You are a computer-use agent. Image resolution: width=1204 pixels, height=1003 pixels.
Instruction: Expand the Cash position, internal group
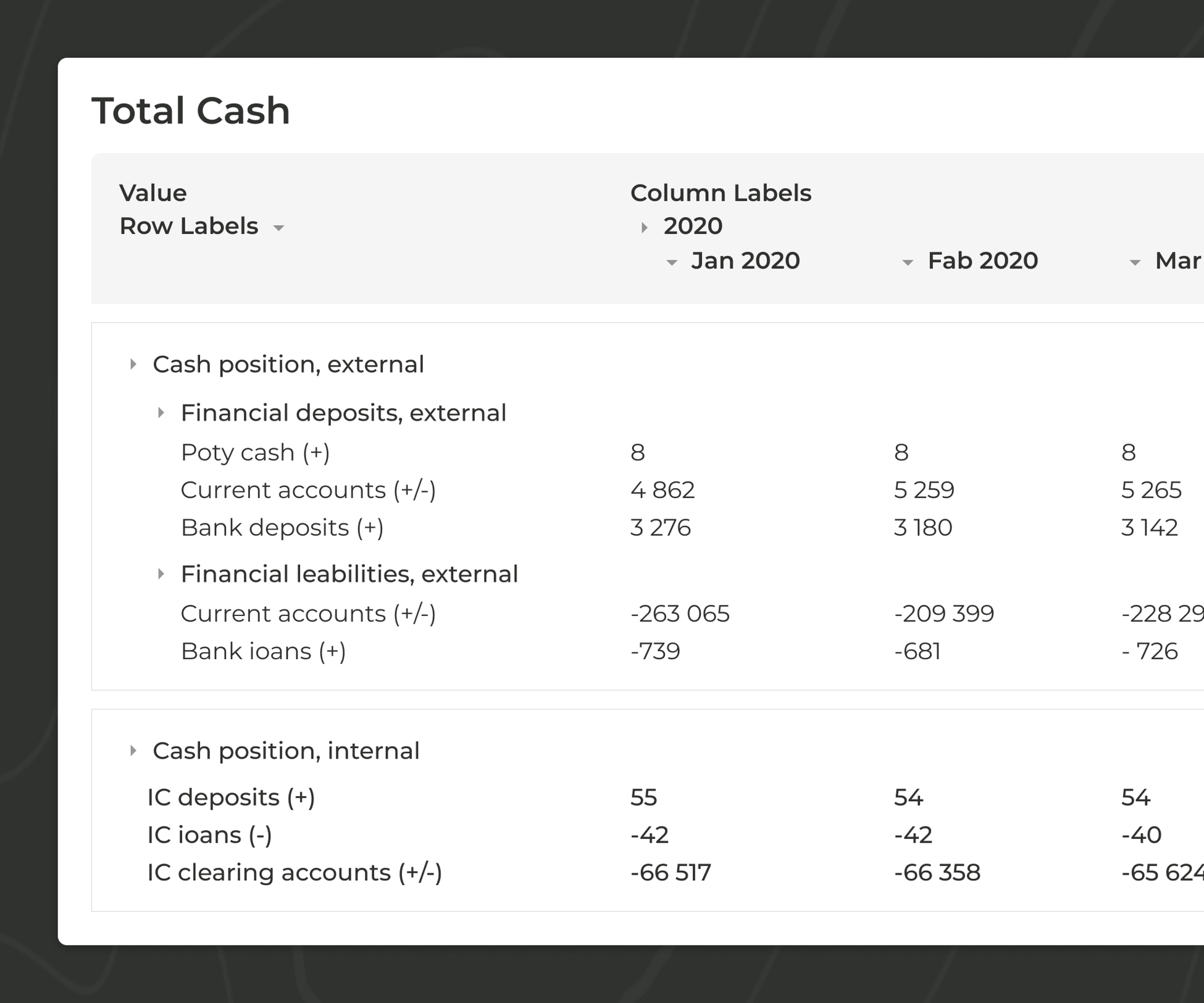coord(133,751)
